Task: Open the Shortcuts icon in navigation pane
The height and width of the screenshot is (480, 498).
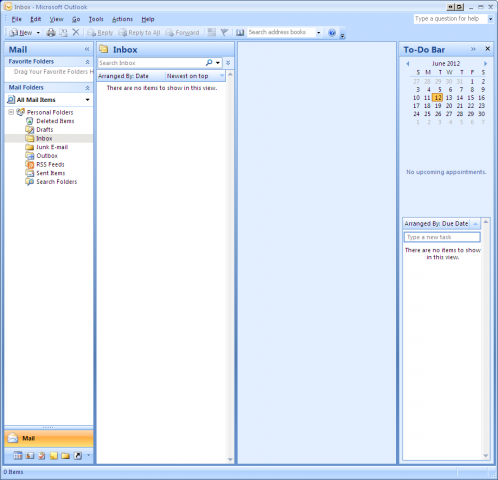Action: click(x=77, y=455)
